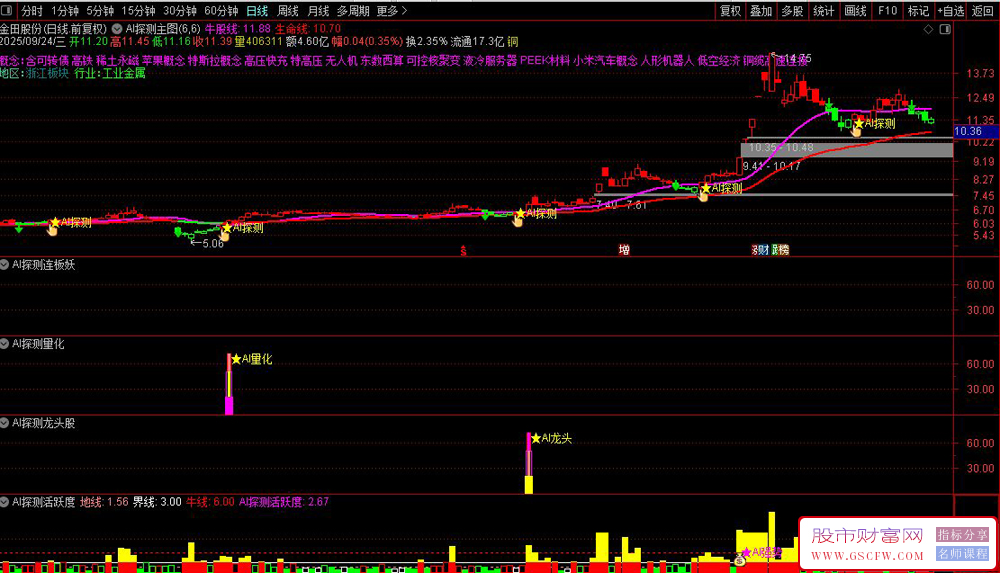Select the 日线 daily tab

pyautogui.click(x=257, y=11)
